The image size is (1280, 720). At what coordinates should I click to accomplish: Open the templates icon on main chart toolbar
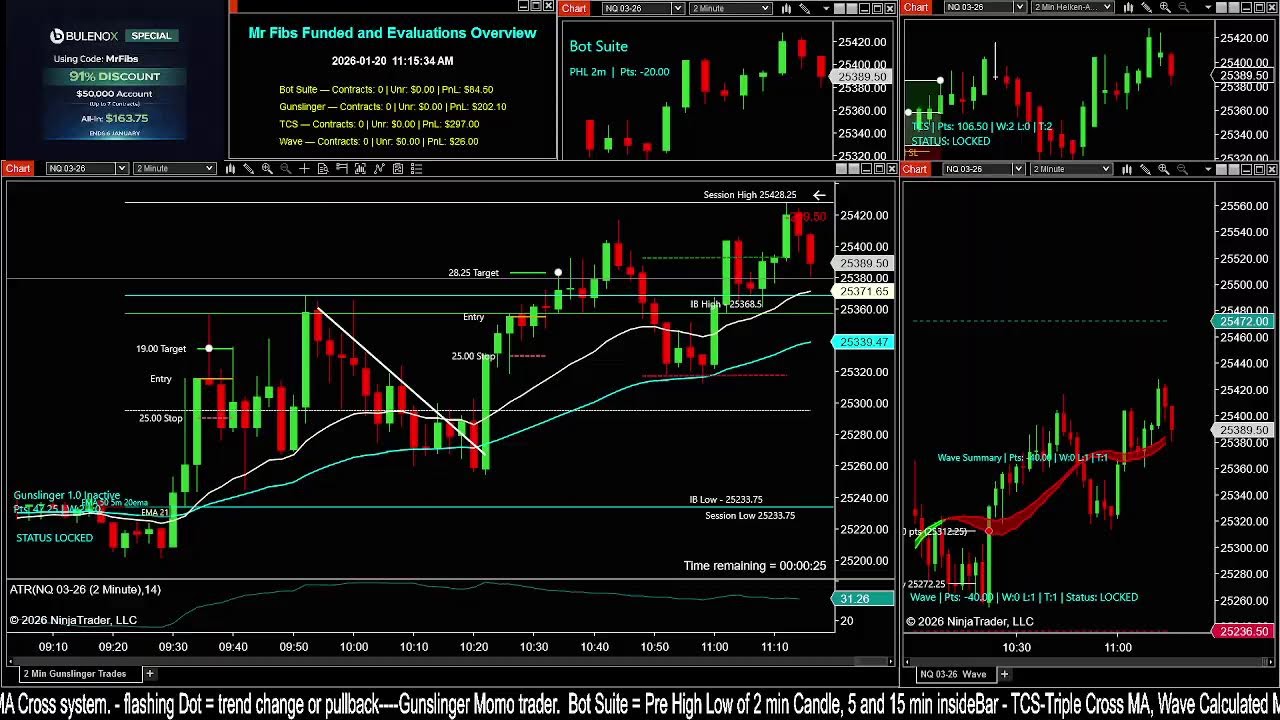(x=397, y=168)
